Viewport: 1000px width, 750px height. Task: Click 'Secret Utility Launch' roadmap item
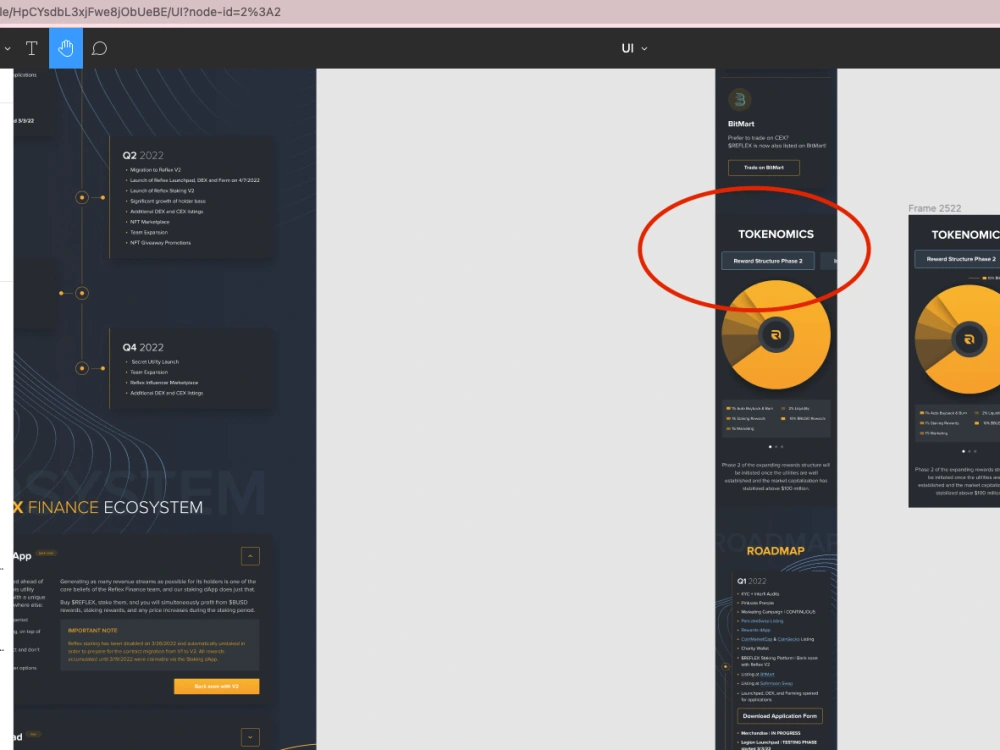click(x=155, y=362)
